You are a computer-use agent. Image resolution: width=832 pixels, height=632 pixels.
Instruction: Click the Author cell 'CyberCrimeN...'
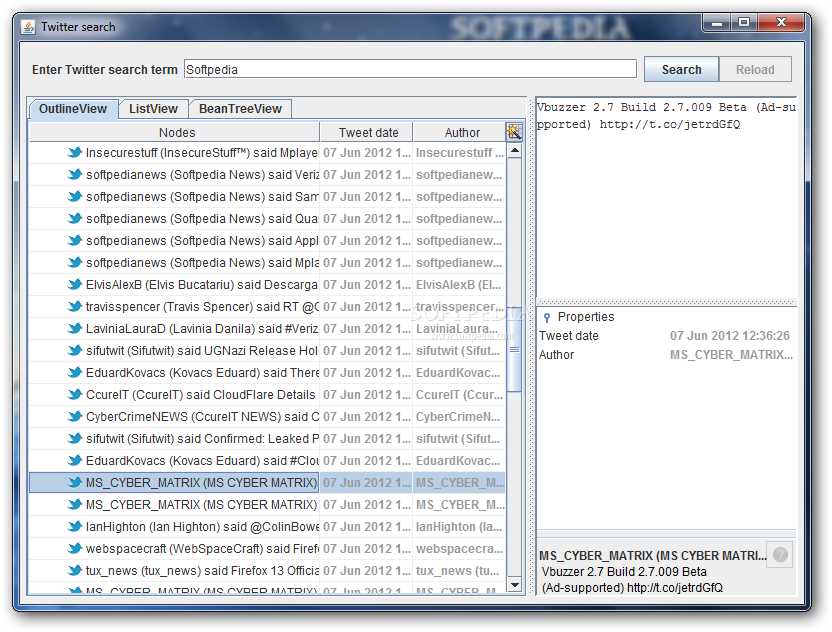459,417
